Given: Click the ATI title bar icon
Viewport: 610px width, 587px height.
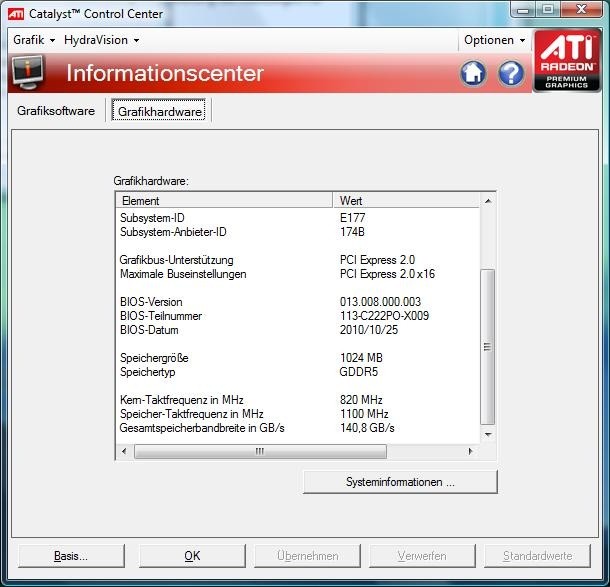Looking at the screenshot, I should tap(16, 14).
